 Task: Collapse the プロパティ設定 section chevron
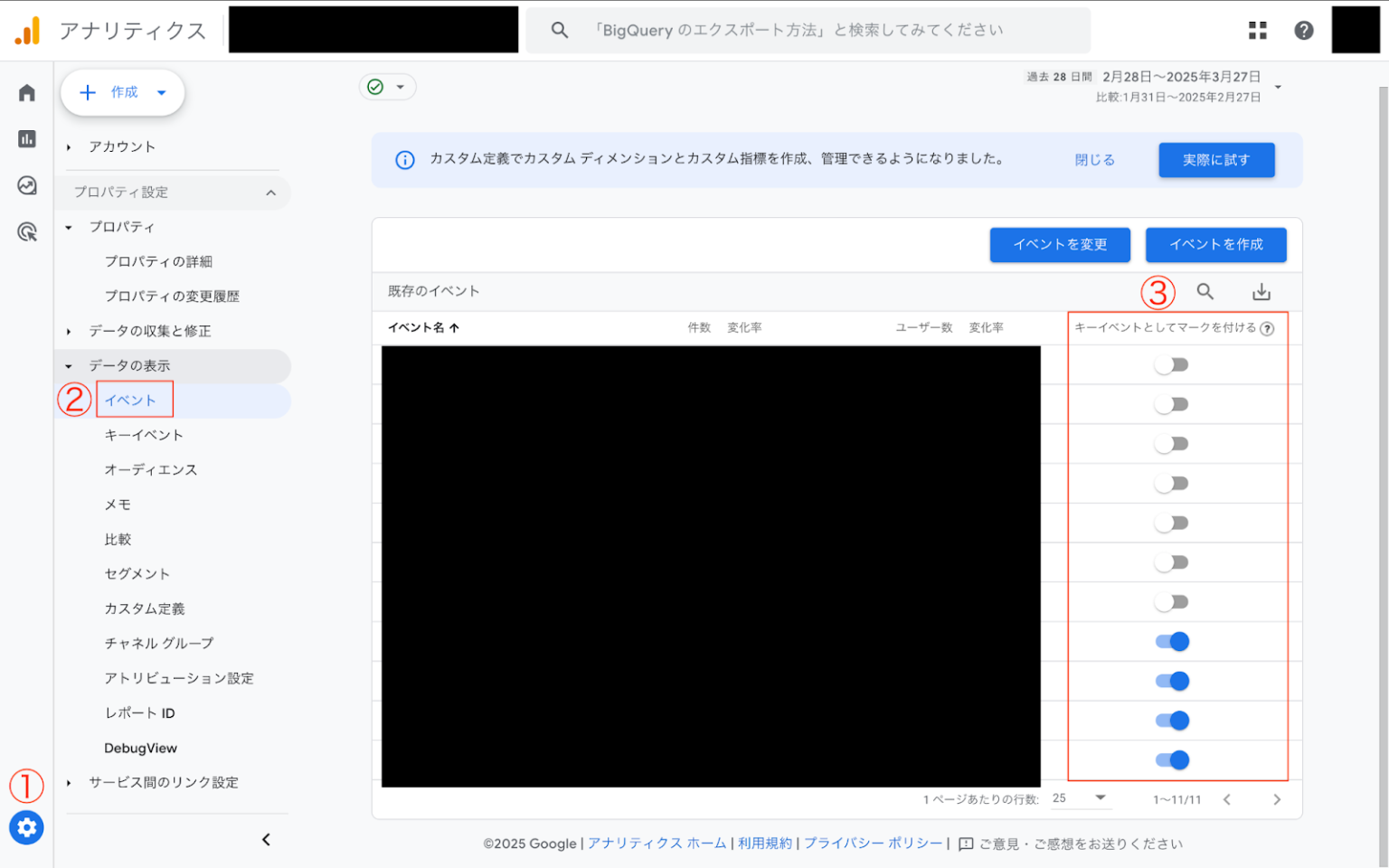[270, 192]
